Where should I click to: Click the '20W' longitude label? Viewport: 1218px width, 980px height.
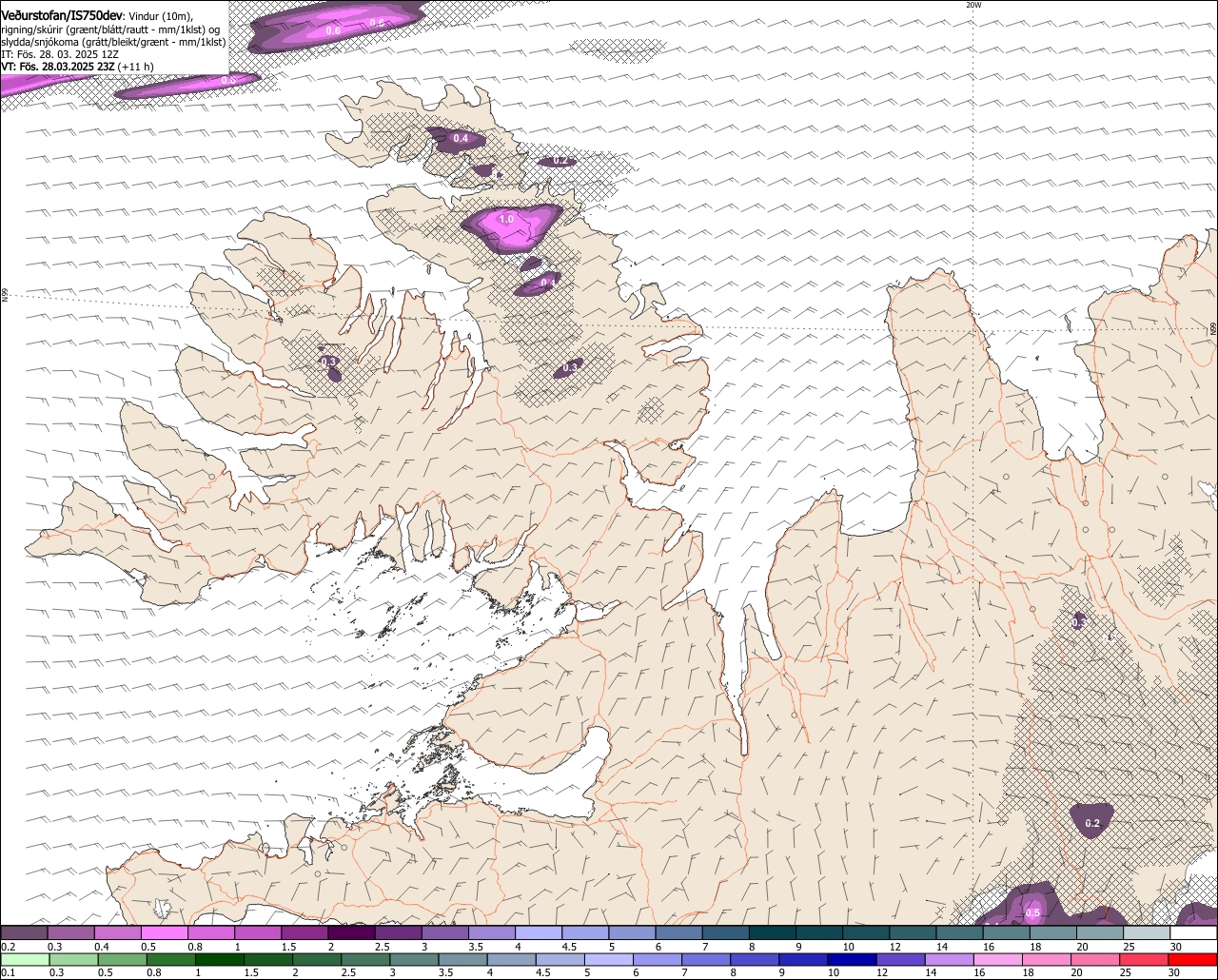click(972, 5)
